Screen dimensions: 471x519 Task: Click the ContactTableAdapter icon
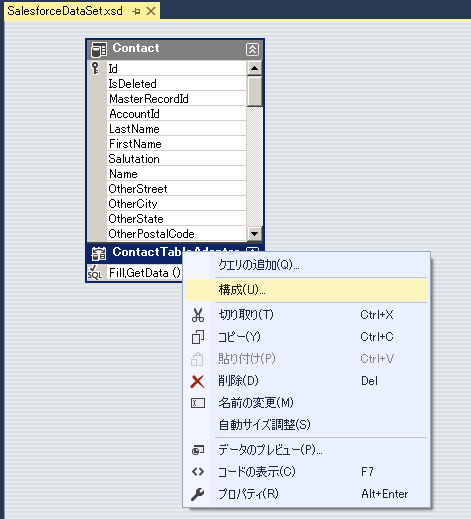pyautogui.click(x=99, y=253)
